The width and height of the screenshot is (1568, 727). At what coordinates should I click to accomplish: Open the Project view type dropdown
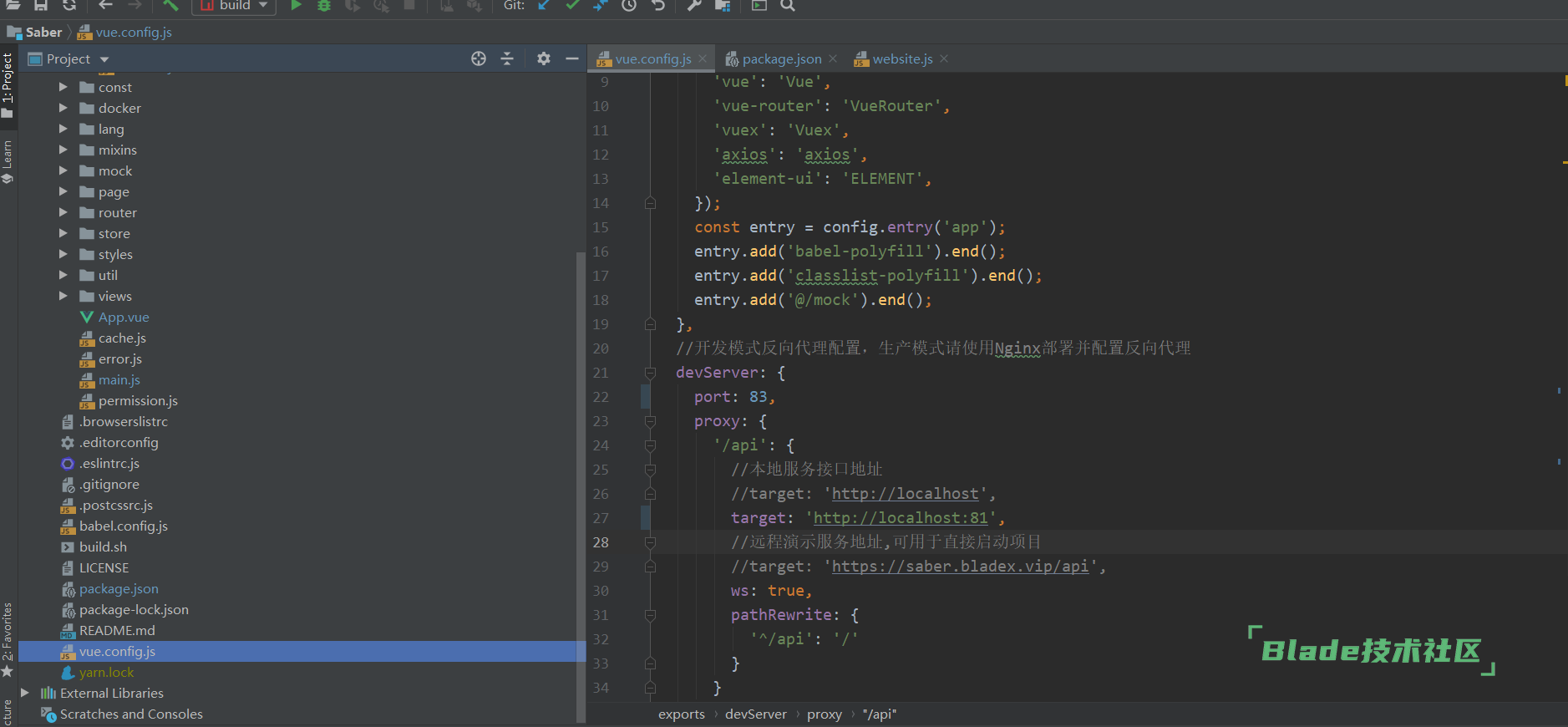[104, 59]
